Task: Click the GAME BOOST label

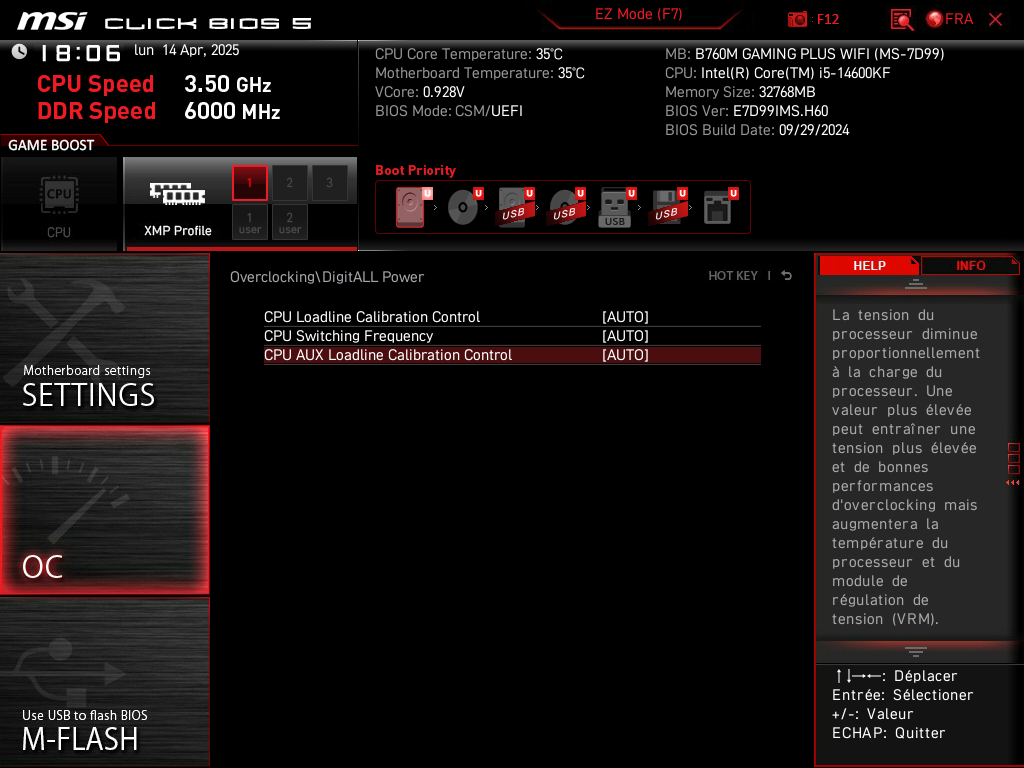Action: coord(51,145)
